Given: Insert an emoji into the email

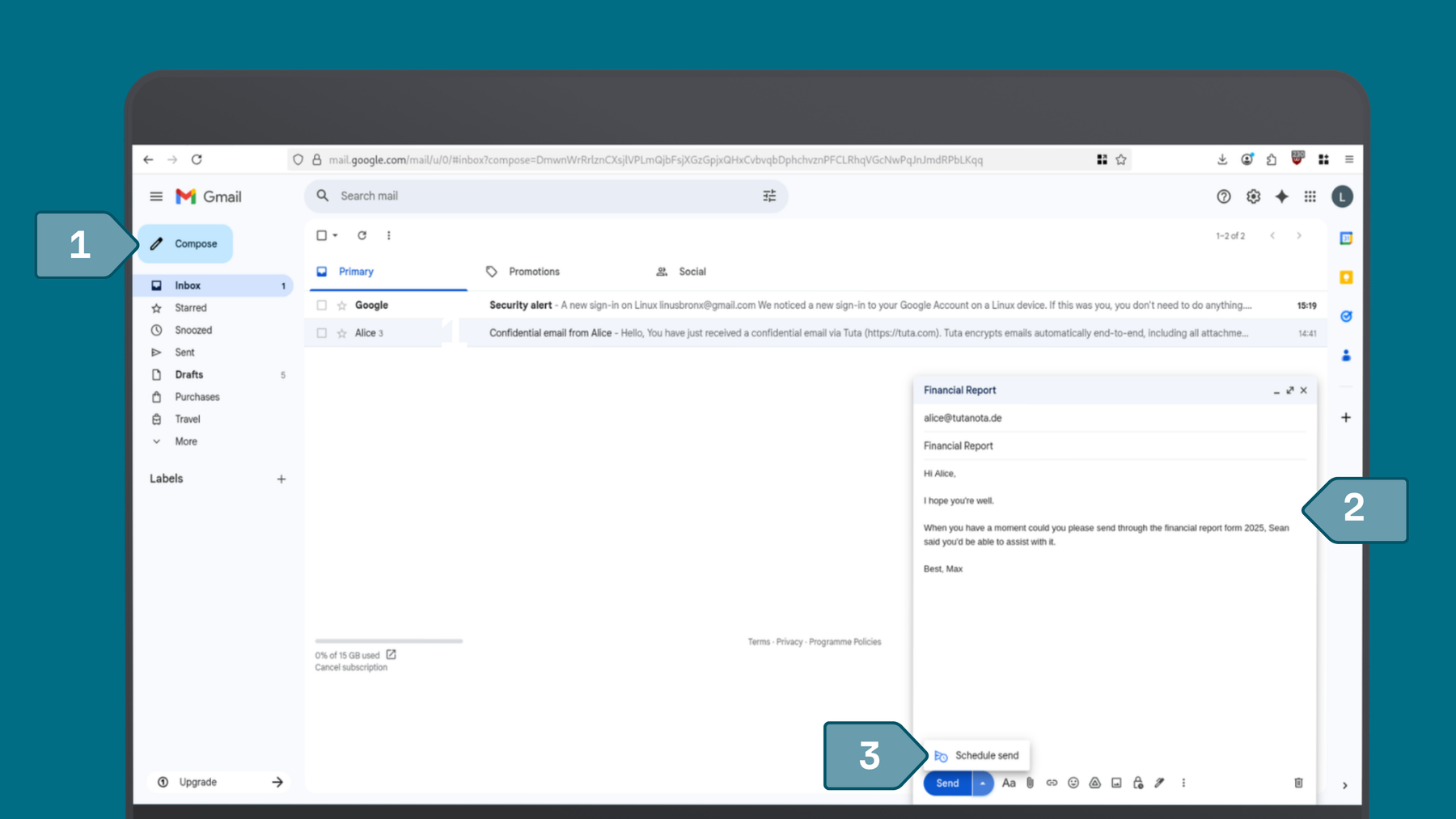Looking at the screenshot, I should [x=1073, y=783].
